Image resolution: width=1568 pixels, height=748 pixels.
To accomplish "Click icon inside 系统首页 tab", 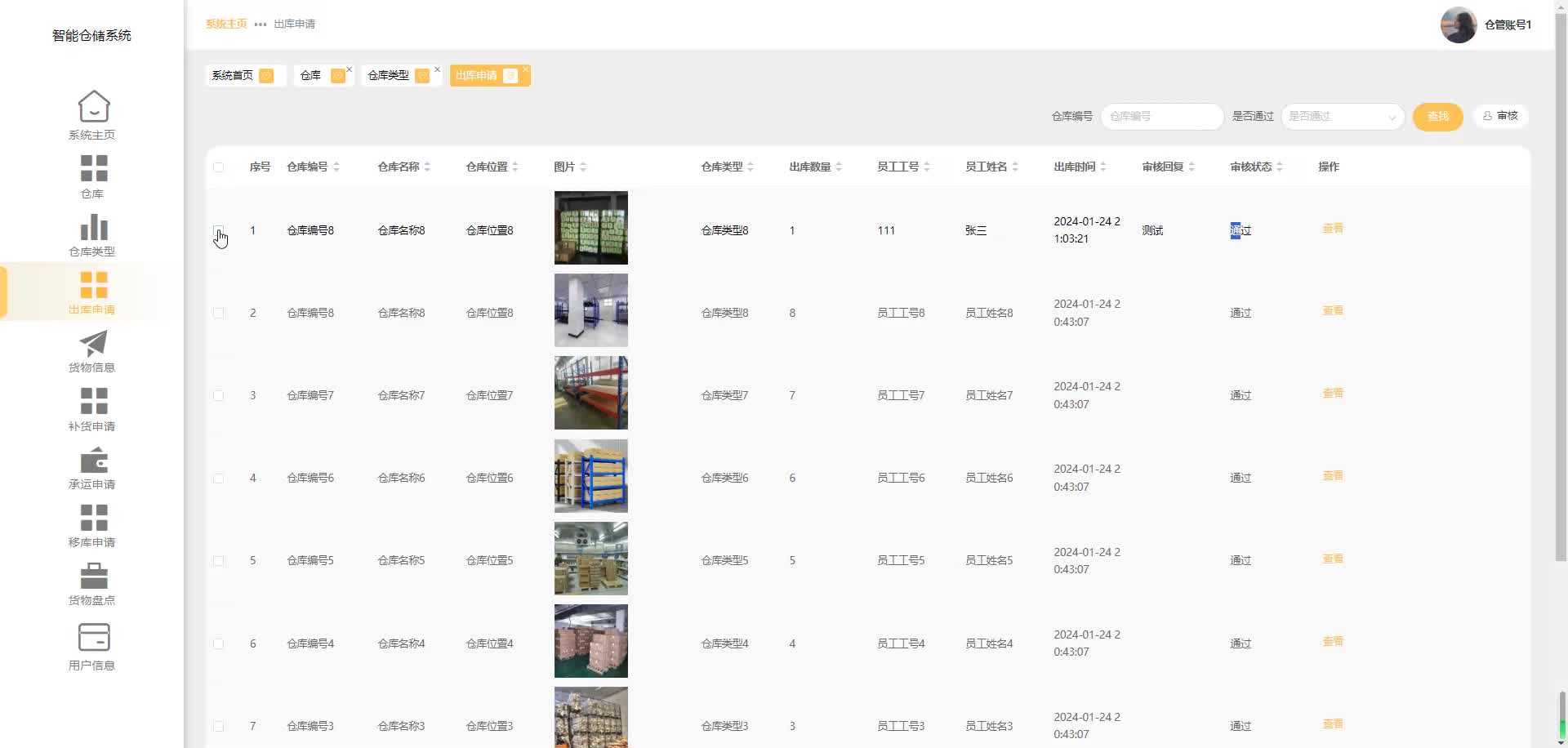I will (266, 76).
